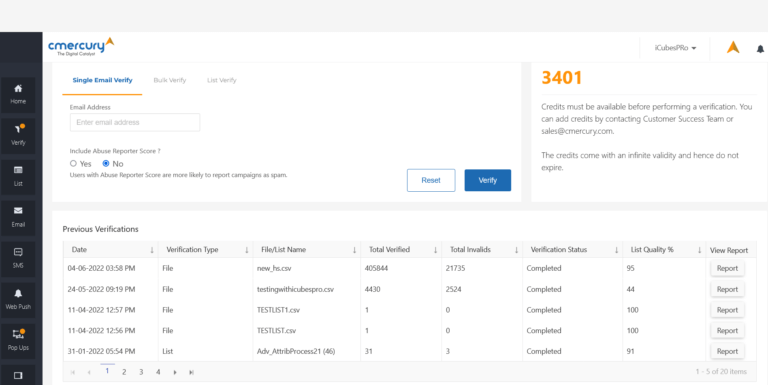Select Yes for Abuse Reporter Score
Viewport: 768px width, 385px height.
(x=73, y=164)
